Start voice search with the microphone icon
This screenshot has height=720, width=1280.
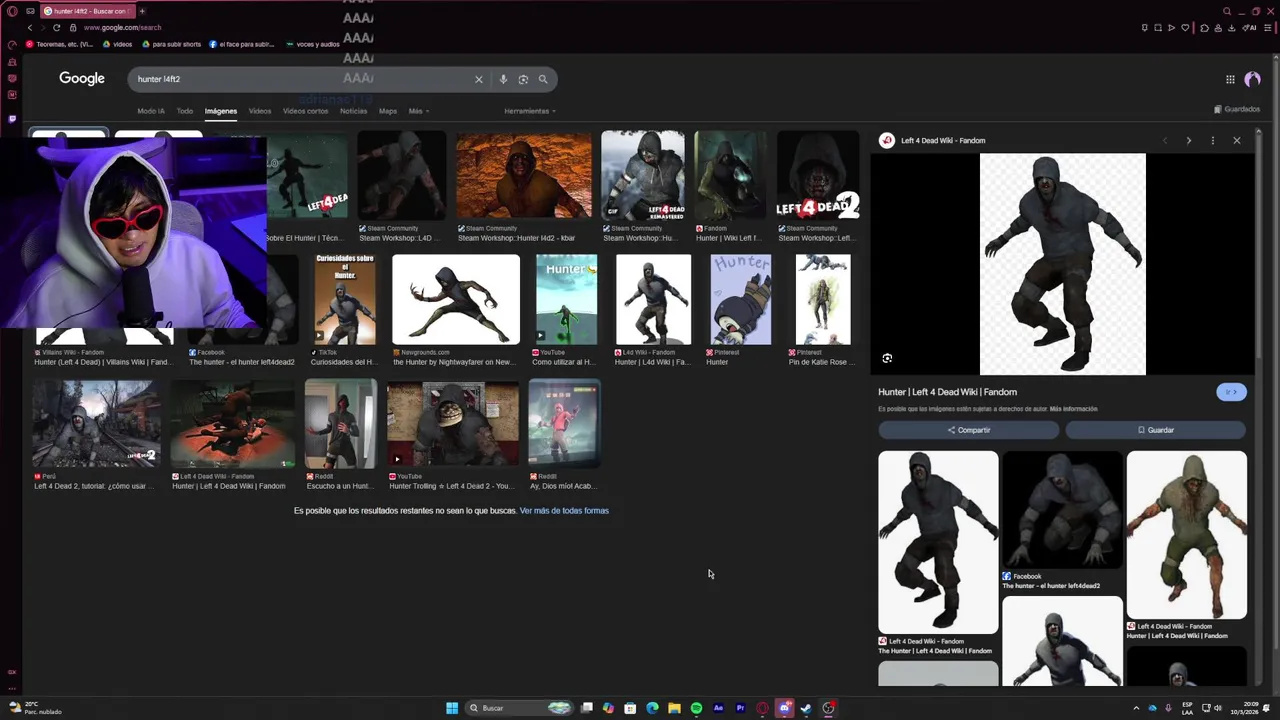503,79
